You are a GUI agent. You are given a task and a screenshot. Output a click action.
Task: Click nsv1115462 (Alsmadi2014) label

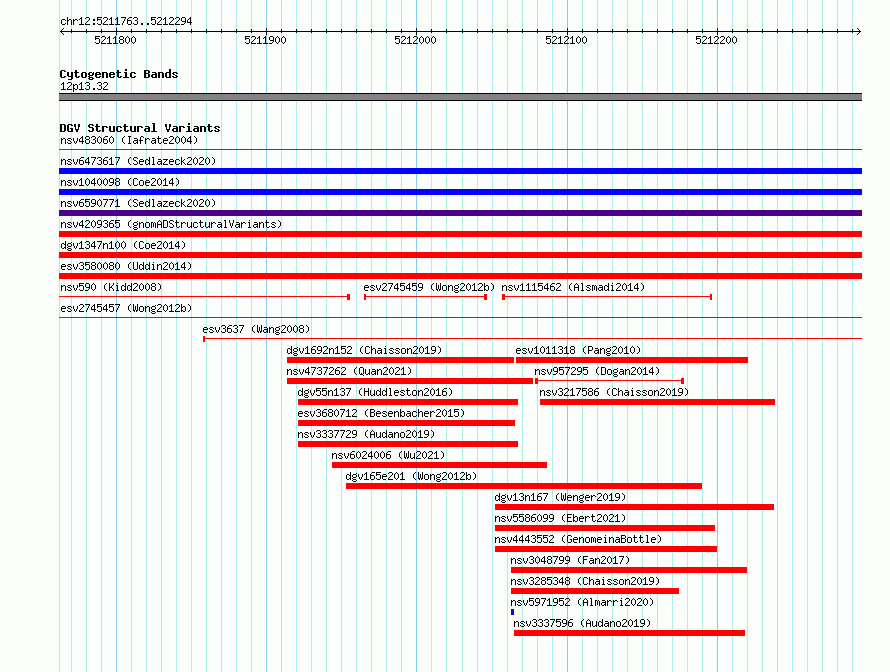click(x=573, y=287)
